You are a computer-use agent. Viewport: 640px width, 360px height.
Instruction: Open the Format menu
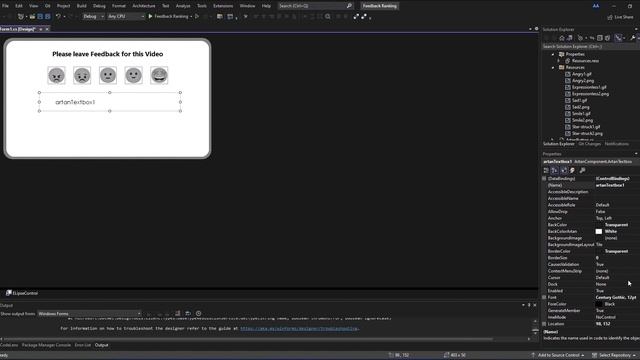click(119, 6)
